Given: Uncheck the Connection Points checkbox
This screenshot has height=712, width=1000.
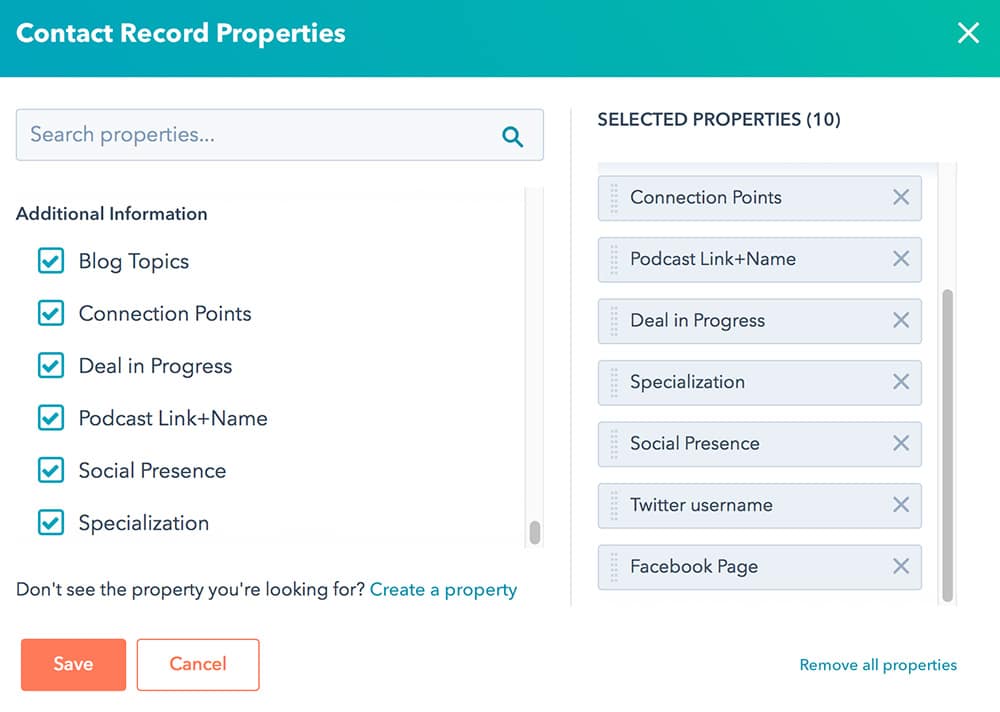Looking at the screenshot, I should [51, 313].
